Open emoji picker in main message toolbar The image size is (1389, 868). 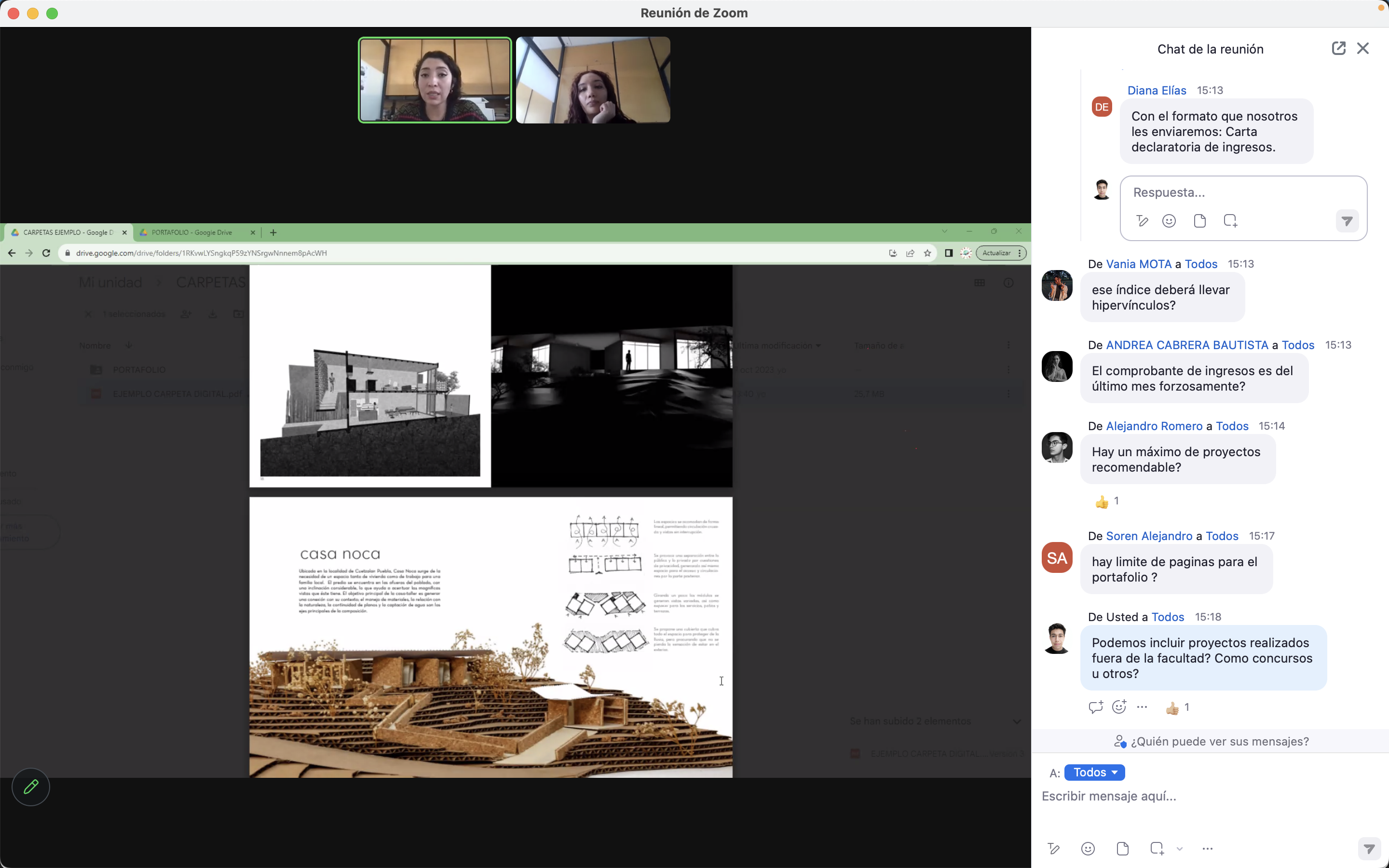1088,849
